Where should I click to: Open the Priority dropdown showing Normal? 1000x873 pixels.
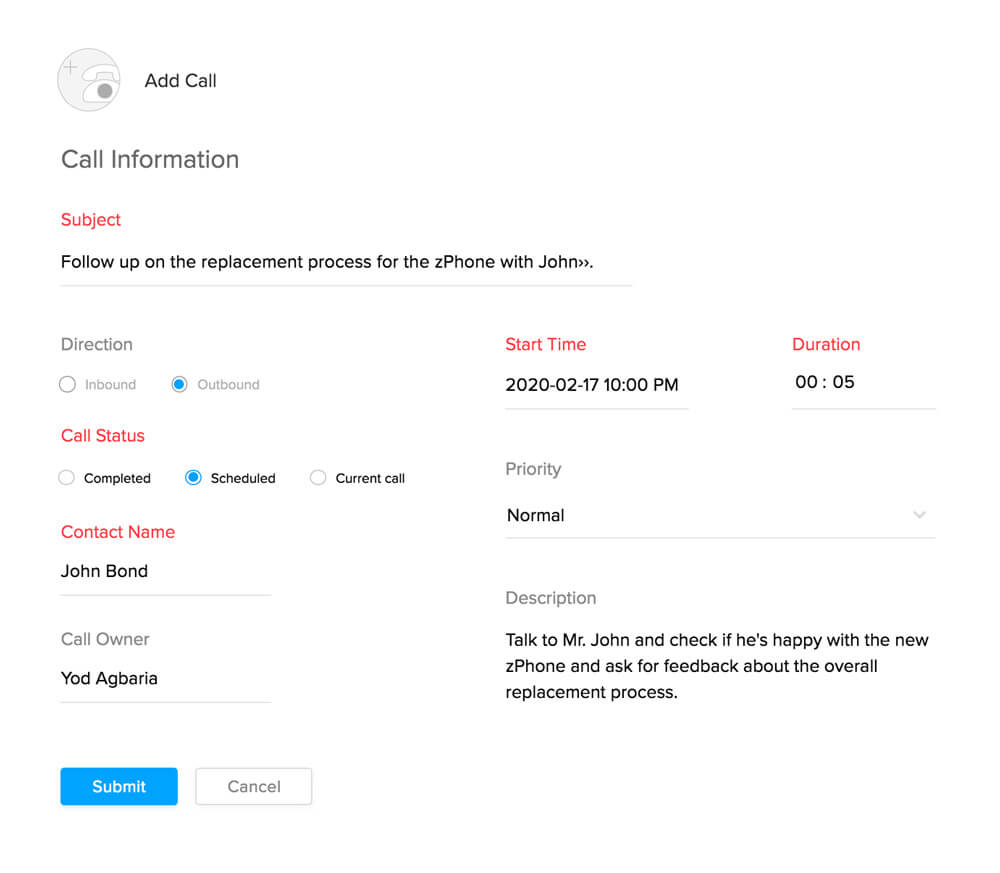click(720, 515)
